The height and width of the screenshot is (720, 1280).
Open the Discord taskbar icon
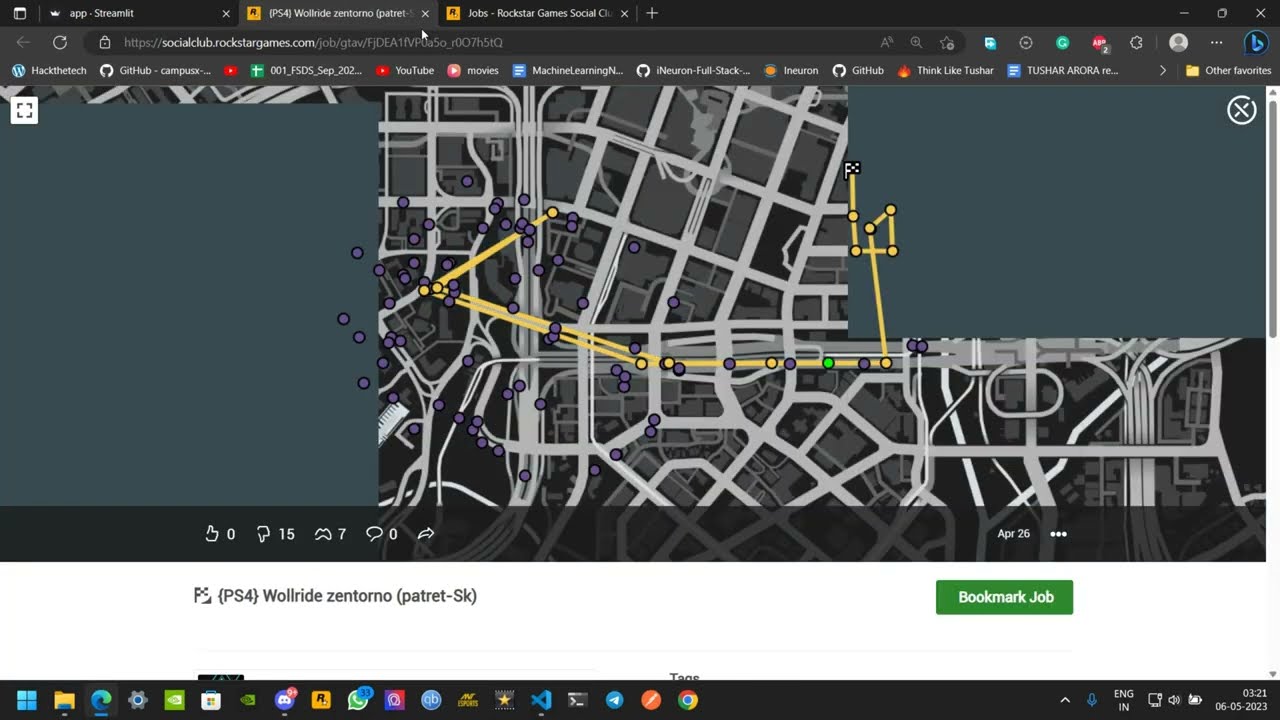coord(284,700)
